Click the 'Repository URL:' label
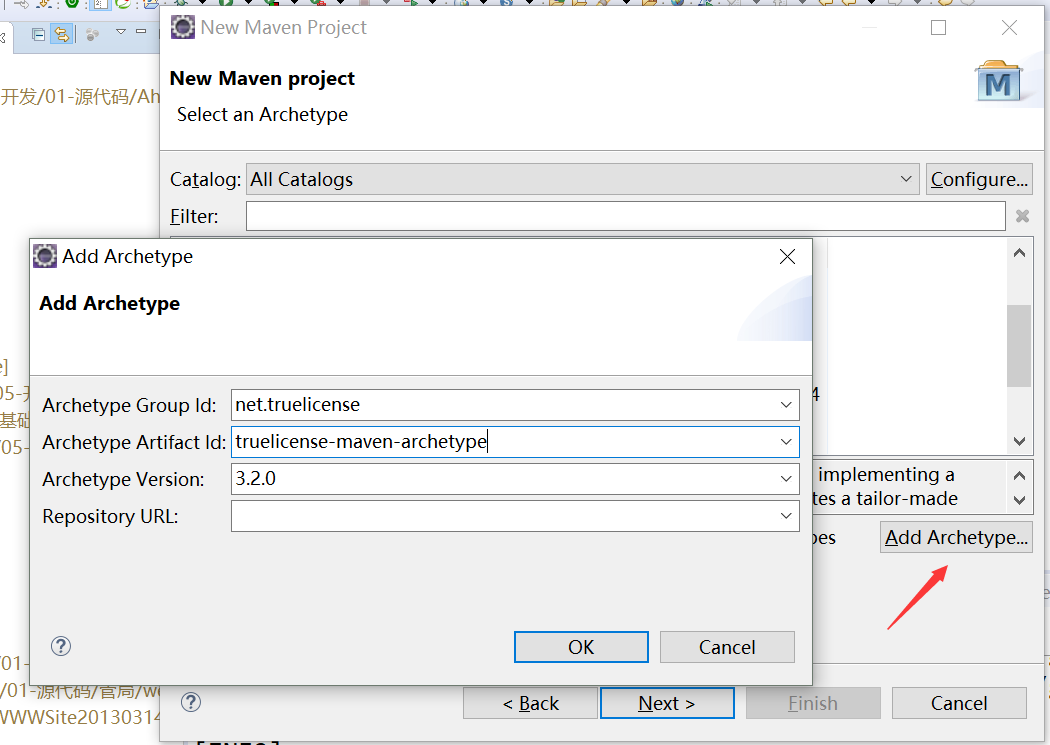The width and height of the screenshot is (1050, 745). pyautogui.click(x=110, y=517)
